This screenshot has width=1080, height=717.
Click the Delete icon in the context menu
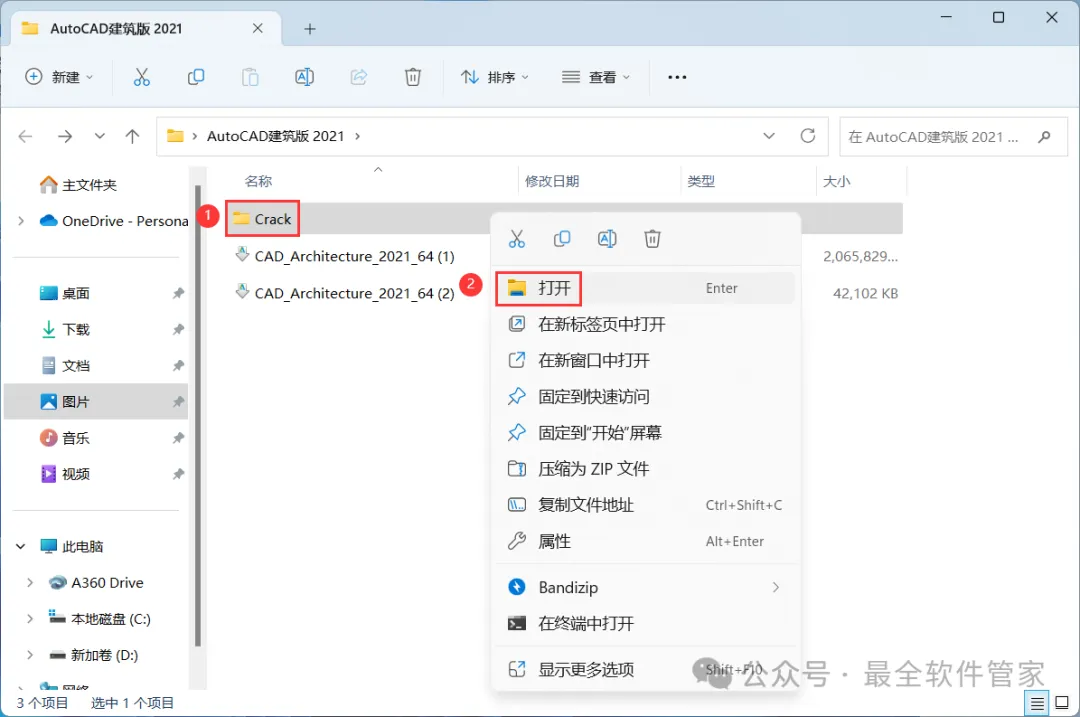pyautogui.click(x=652, y=239)
